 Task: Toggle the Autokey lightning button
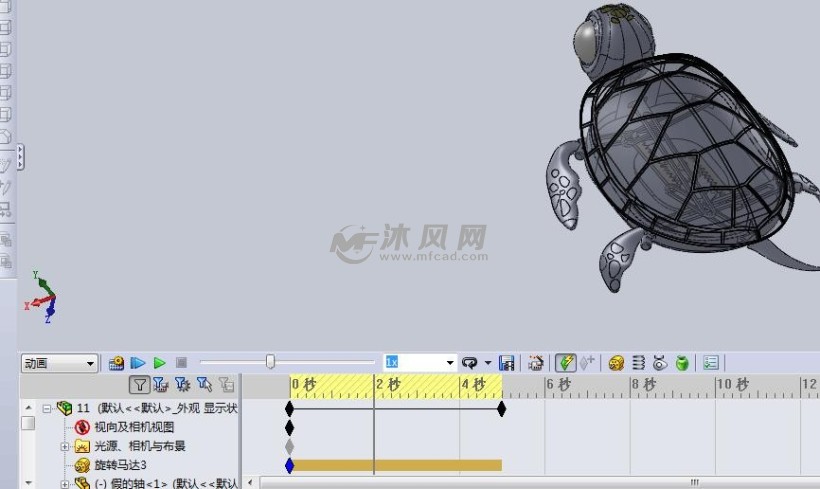[565, 363]
